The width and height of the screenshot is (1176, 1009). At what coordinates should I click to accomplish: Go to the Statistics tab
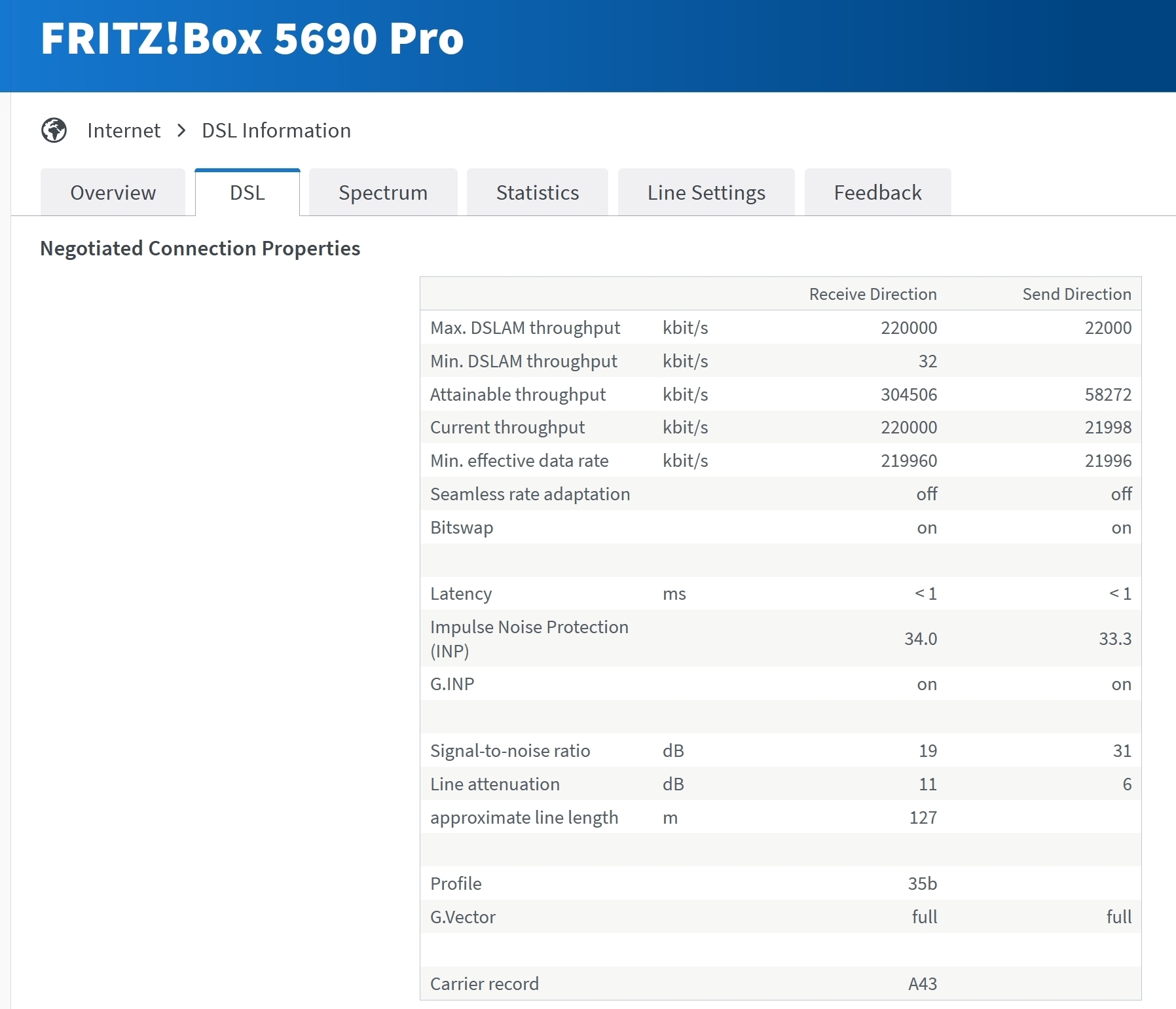[538, 193]
